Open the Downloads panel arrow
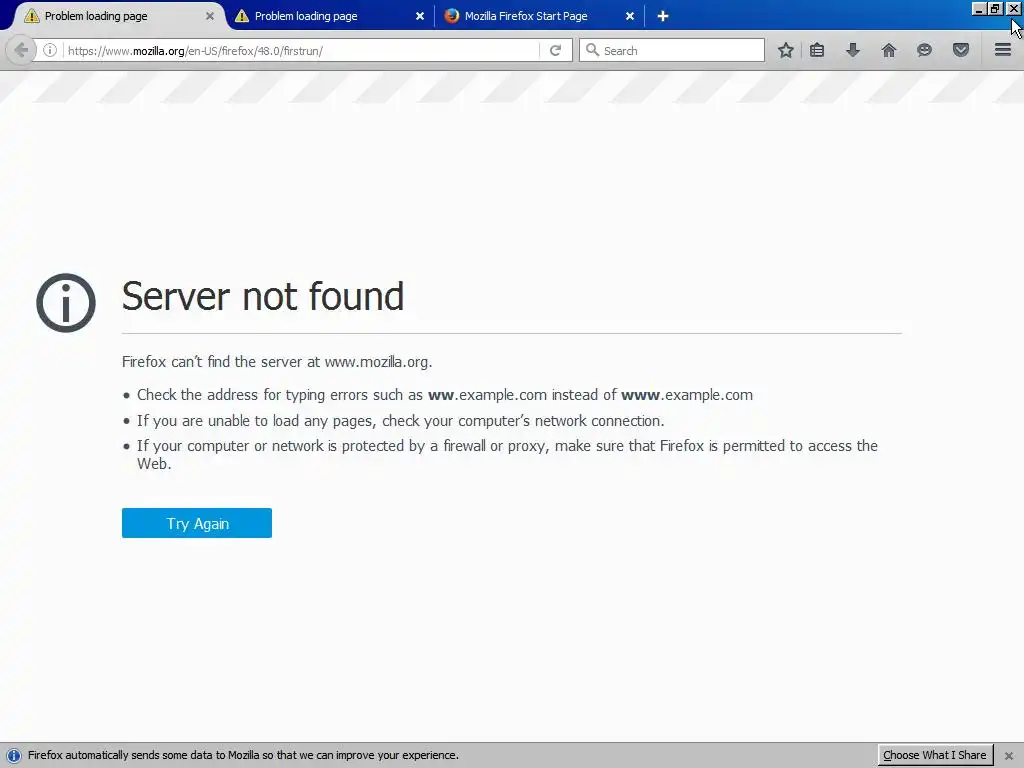Screen dimensions: 1024x768 (853, 50)
